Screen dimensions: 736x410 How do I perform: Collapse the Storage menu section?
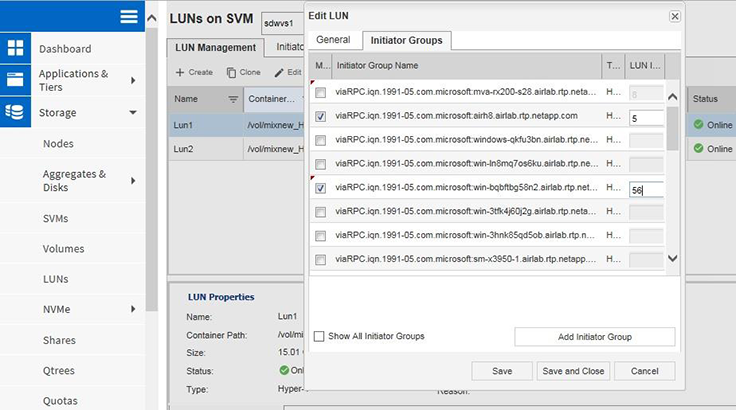coord(133,113)
